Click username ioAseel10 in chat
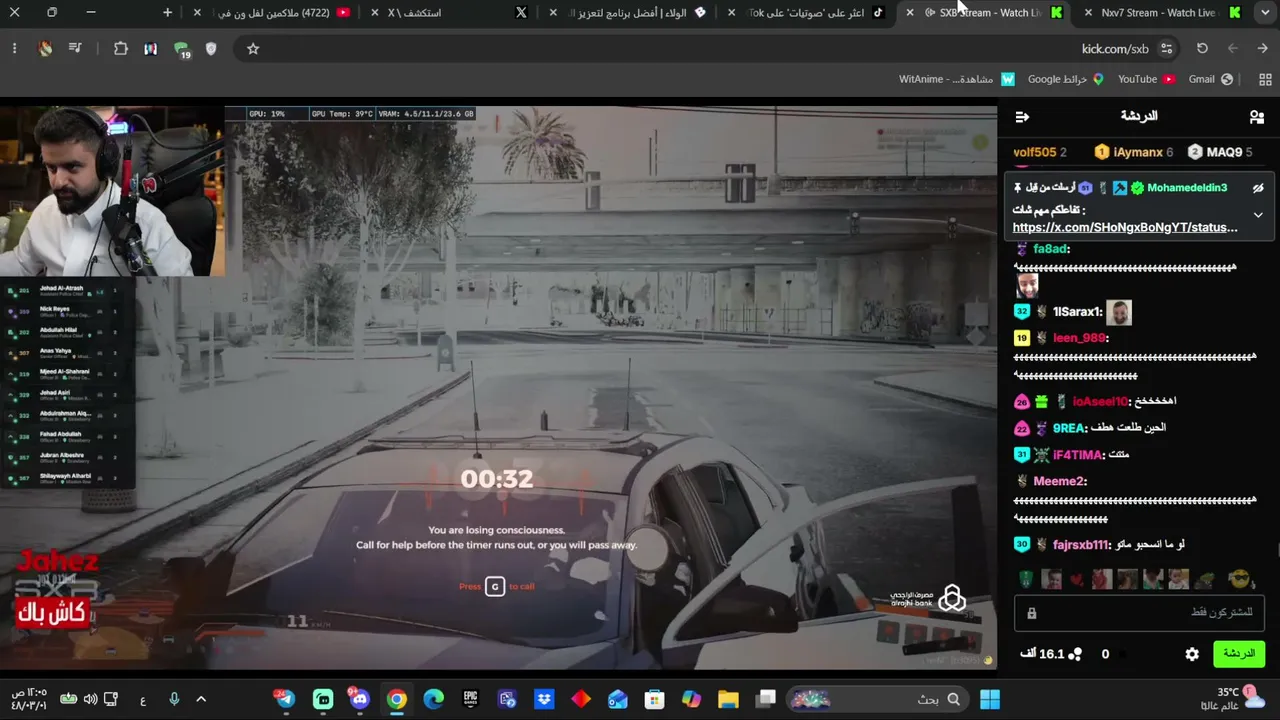The height and width of the screenshot is (720, 1280). 1100,402
